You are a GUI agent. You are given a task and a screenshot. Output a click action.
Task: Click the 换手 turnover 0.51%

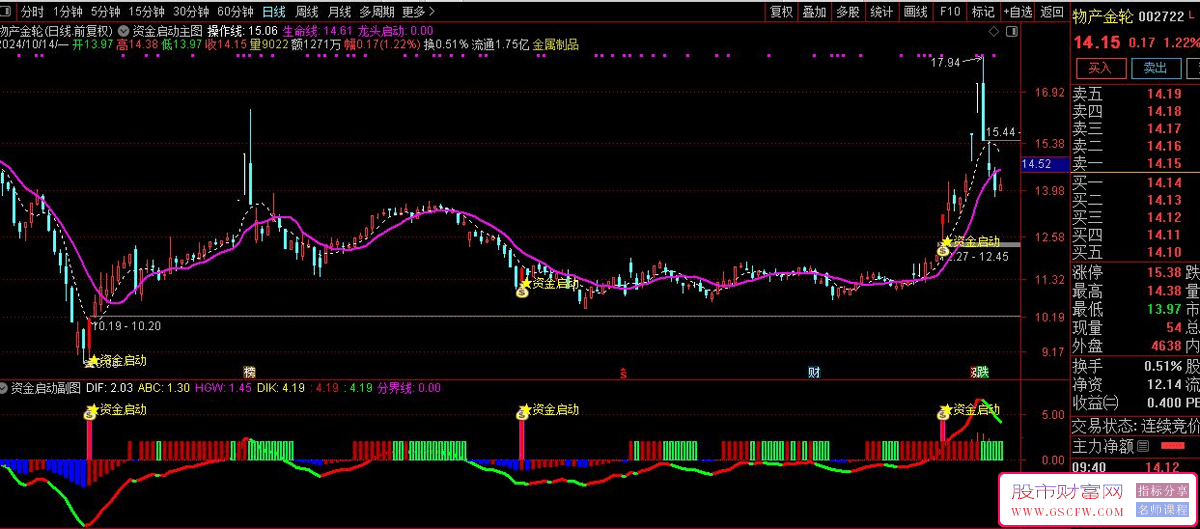1162,366
